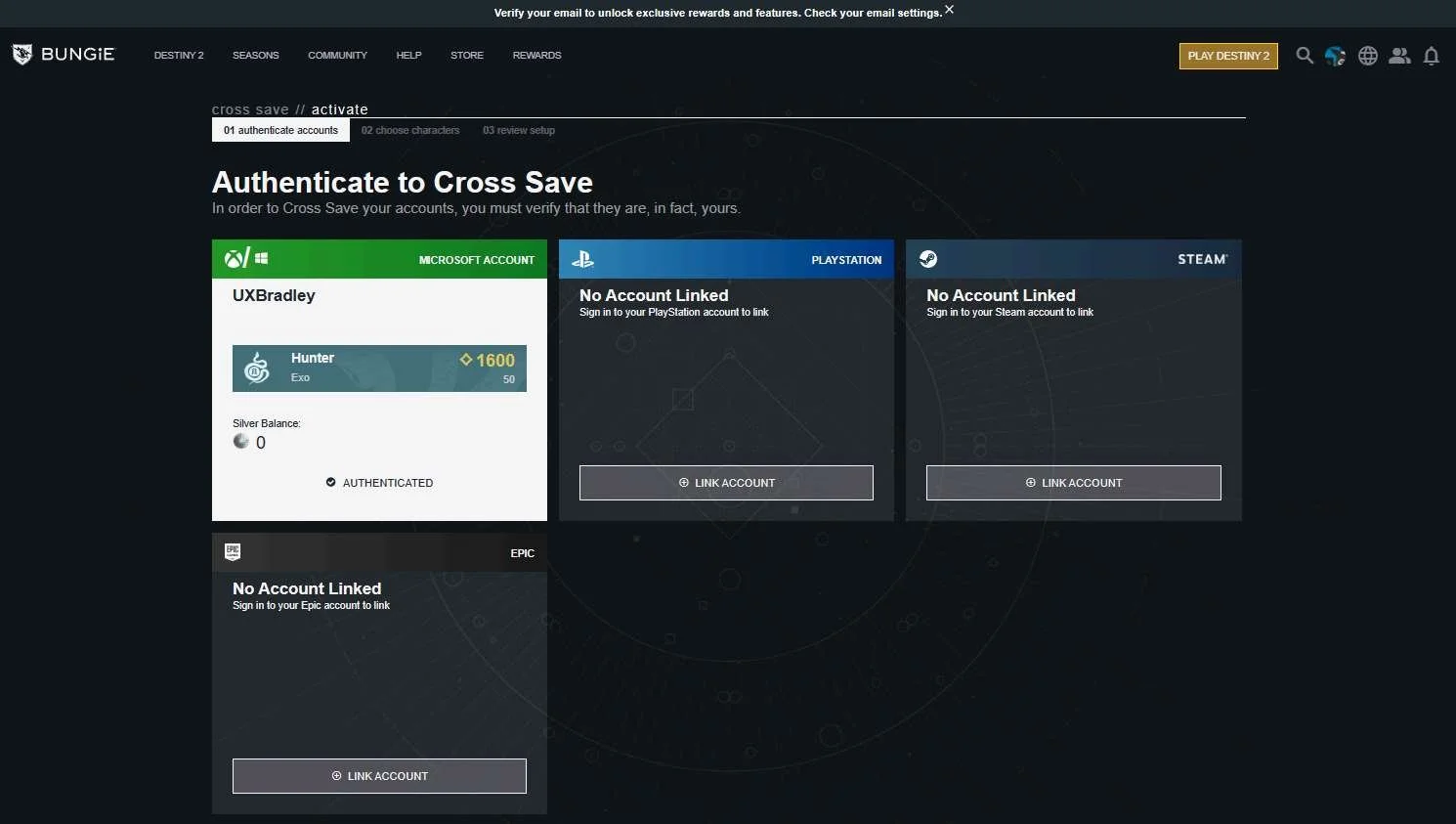The width and height of the screenshot is (1456, 824).
Task: Click the Windows logo icon on Microsoft card
Action: (261, 259)
